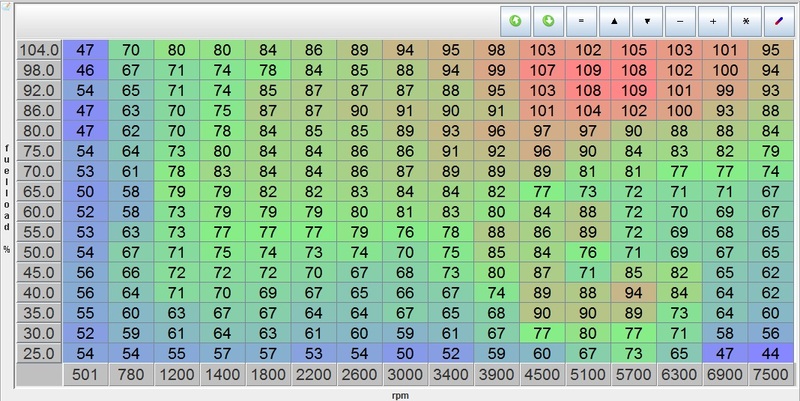
Task: Select the 6900 rpm column header
Action: [x=724, y=375]
